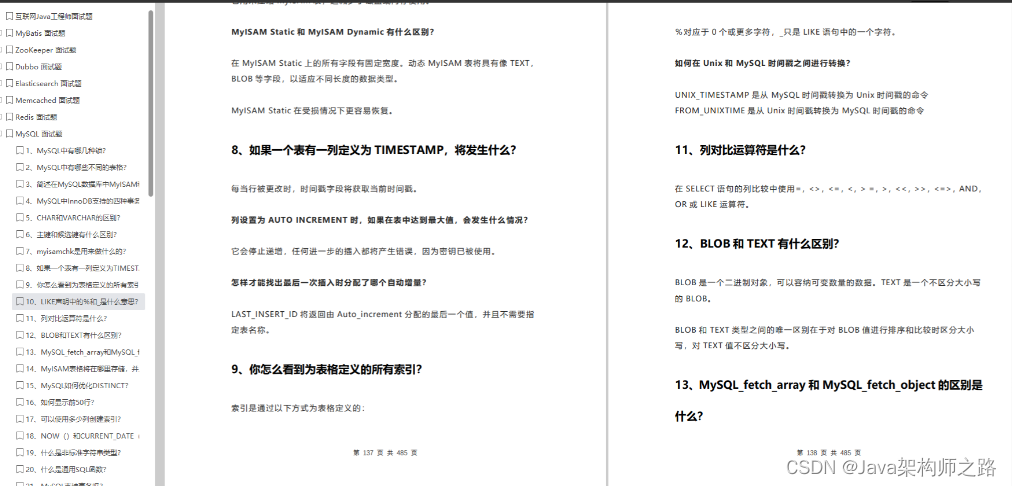
Task: Click heading 11、列对比运算符是什么?
Action: tap(740, 150)
